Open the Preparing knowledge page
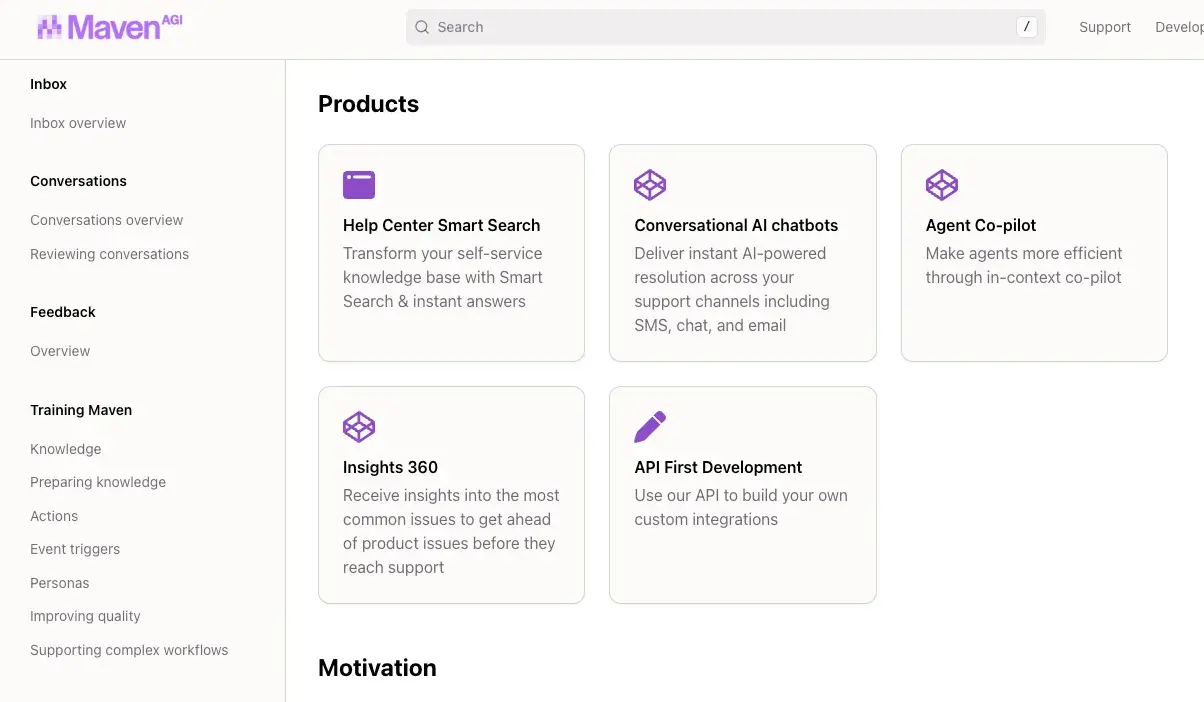The image size is (1204, 702). [x=98, y=482]
